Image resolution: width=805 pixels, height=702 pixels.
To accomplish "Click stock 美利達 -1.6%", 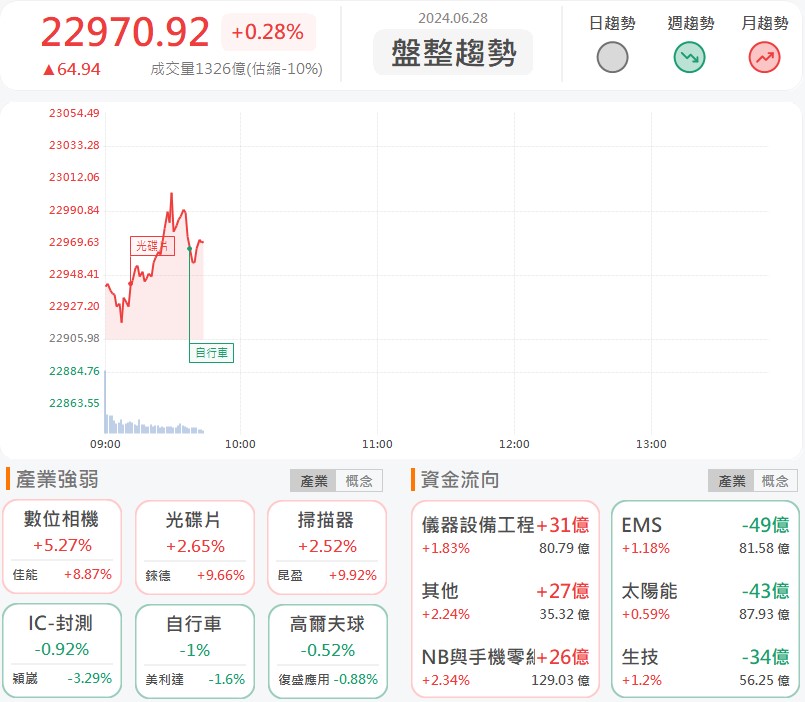I will point(195,679).
